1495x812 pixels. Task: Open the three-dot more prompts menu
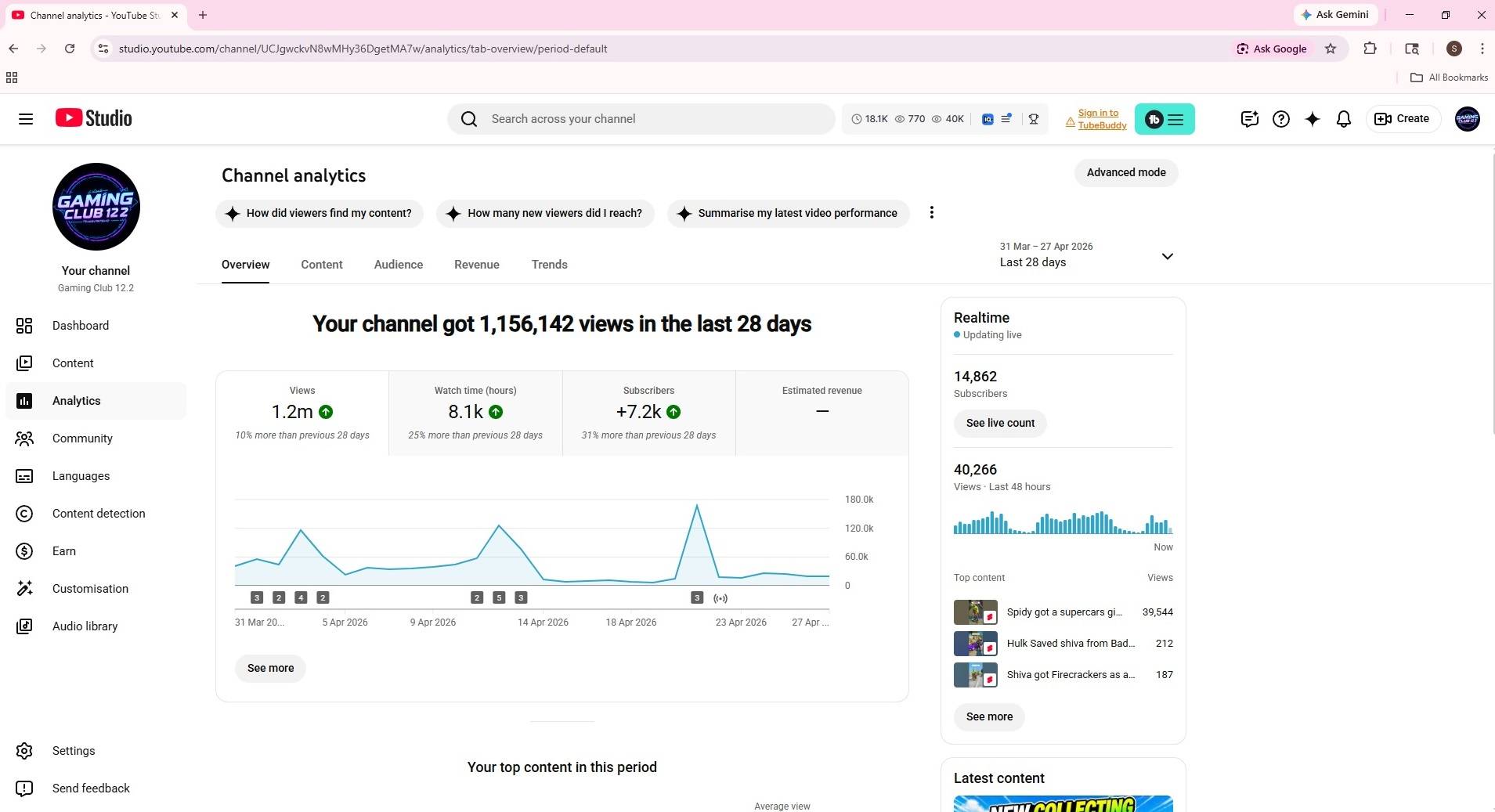tap(931, 213)
